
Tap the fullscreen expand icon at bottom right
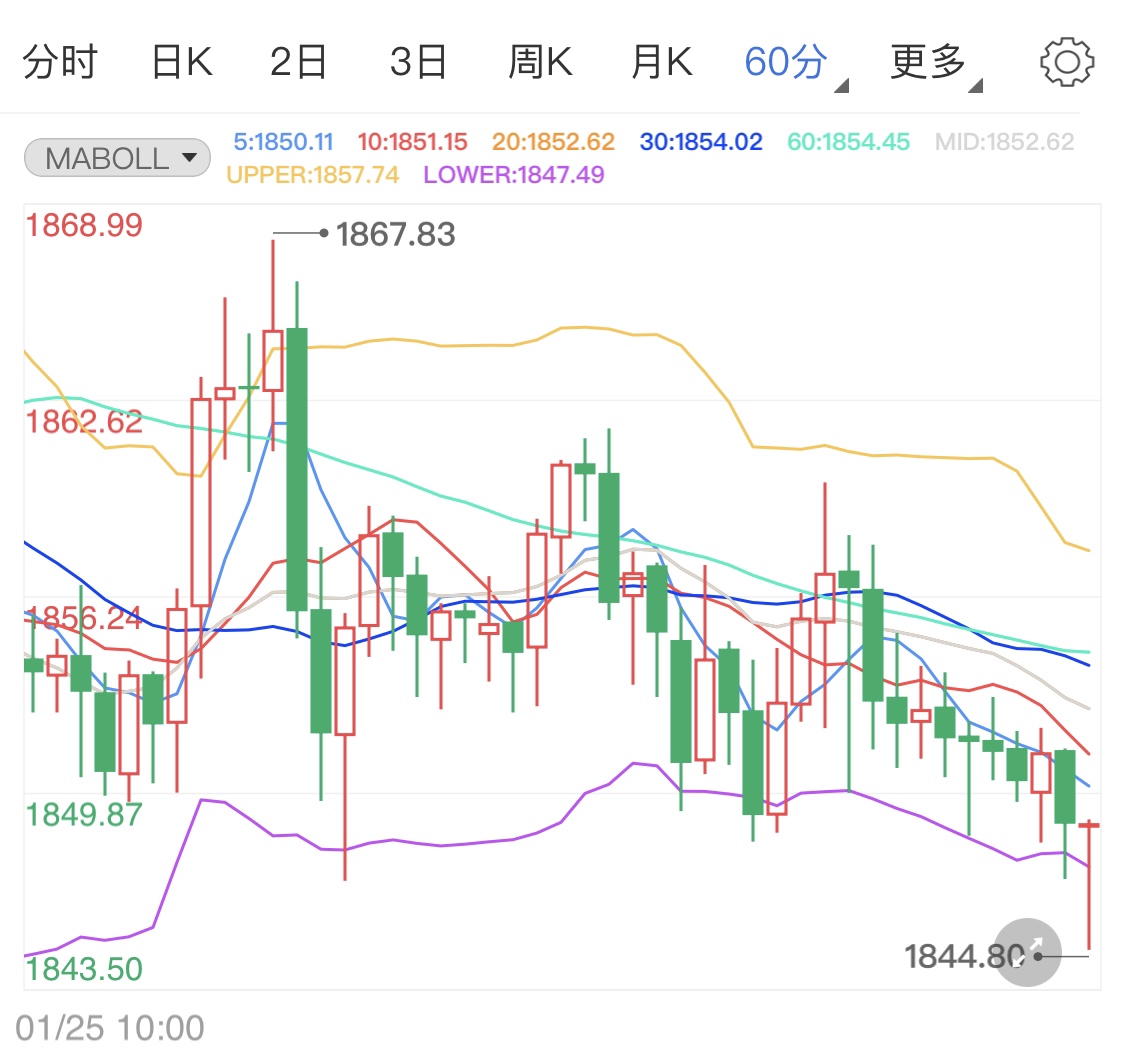(1026, 953)
